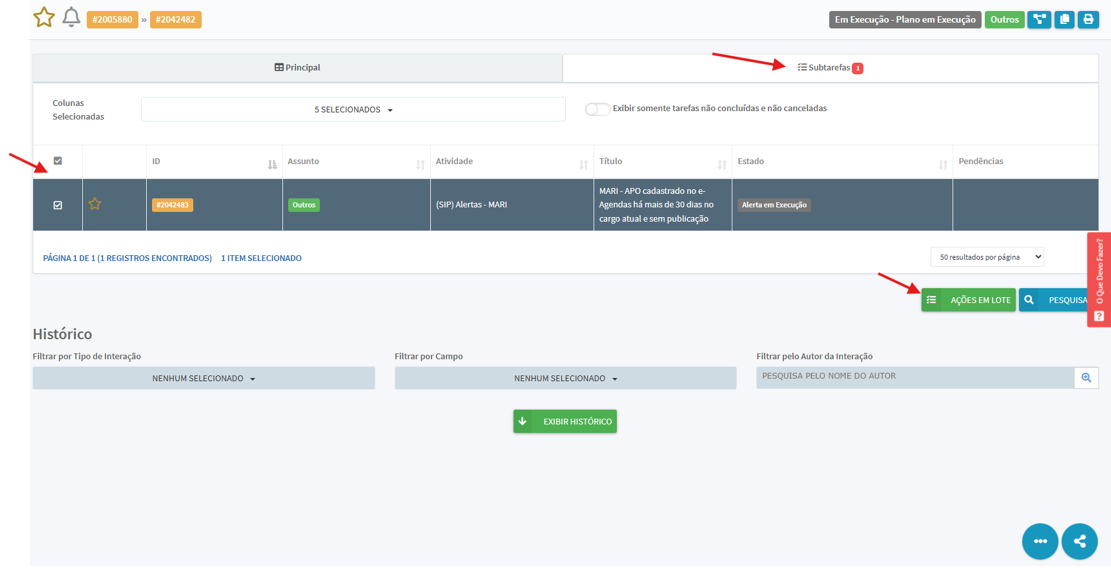Click the author name search field
The image size is (1111, 574).
point(915,378)
